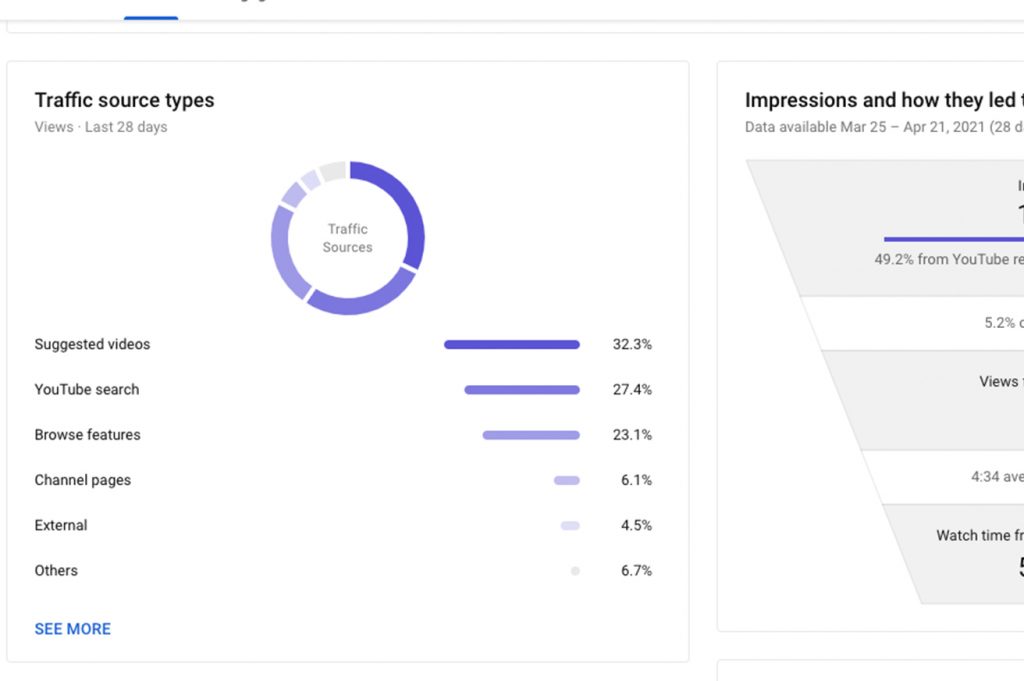Click the Traffic Sources donut center
1024x681 pixels.
347,238
